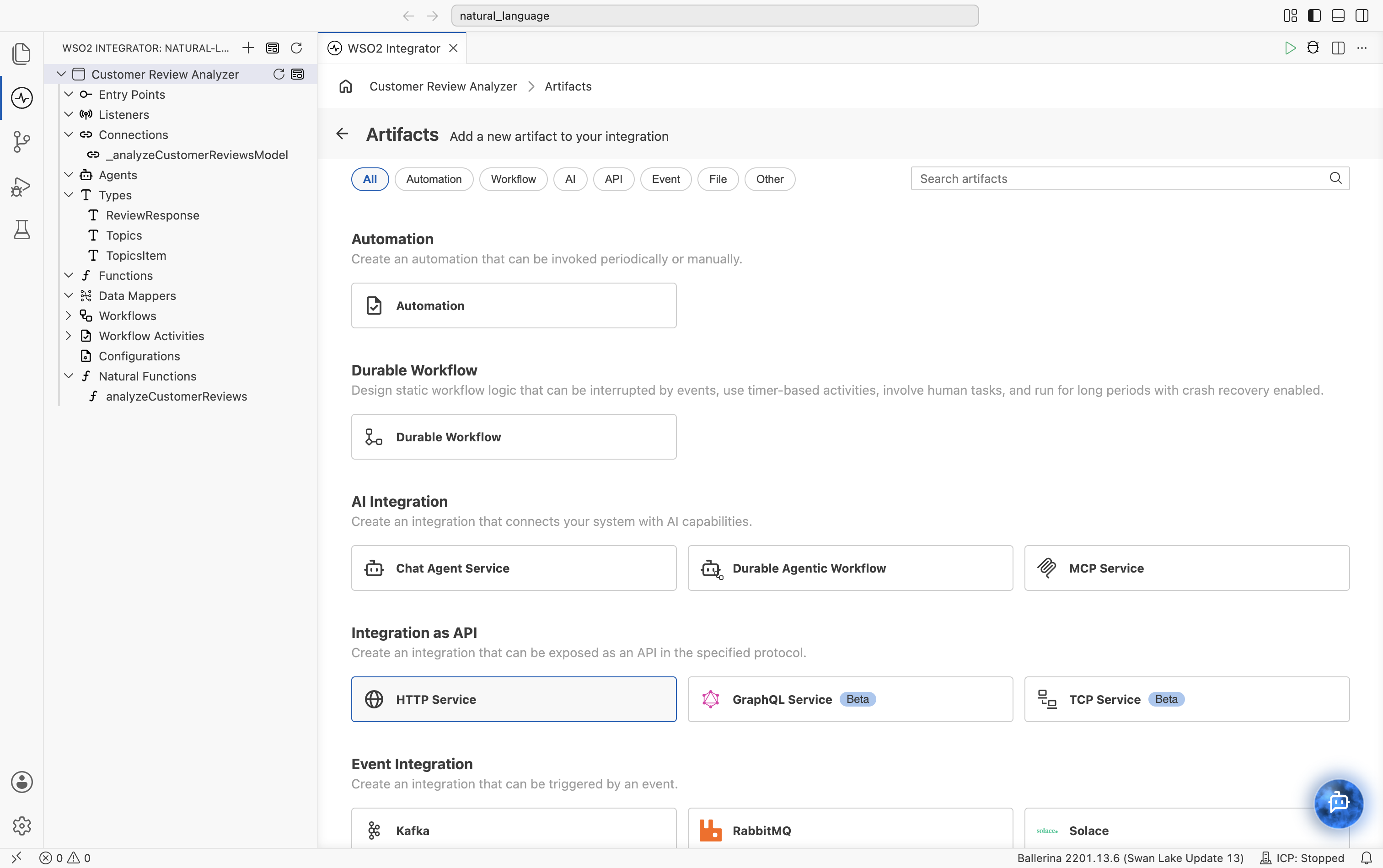Screen dimensions: 1383x868
Task: Select the Workflow filter chip
Action: point(513,179)
